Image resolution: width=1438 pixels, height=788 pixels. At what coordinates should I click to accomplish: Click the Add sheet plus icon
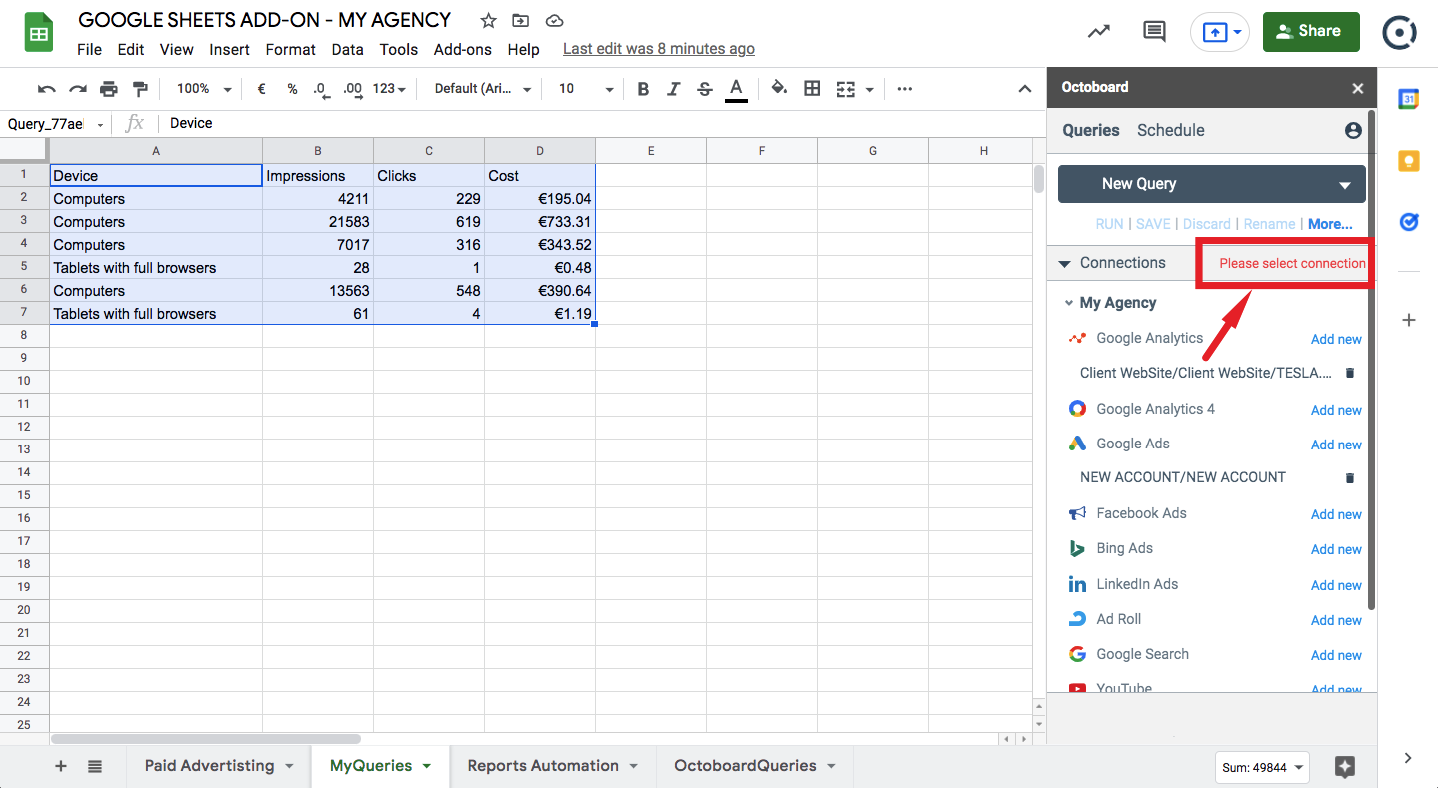(61, 766)
